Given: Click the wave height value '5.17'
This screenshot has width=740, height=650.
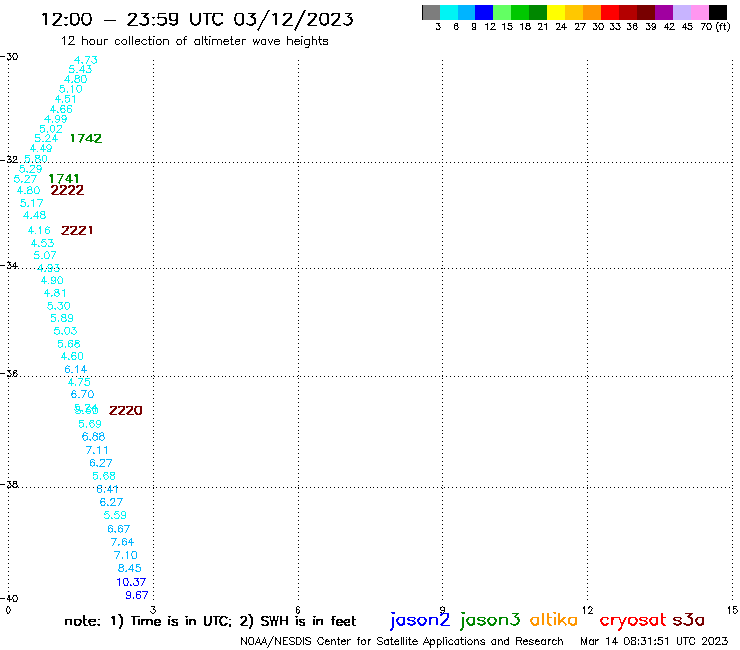Looking at the screenshot, I should coord(32,203).
